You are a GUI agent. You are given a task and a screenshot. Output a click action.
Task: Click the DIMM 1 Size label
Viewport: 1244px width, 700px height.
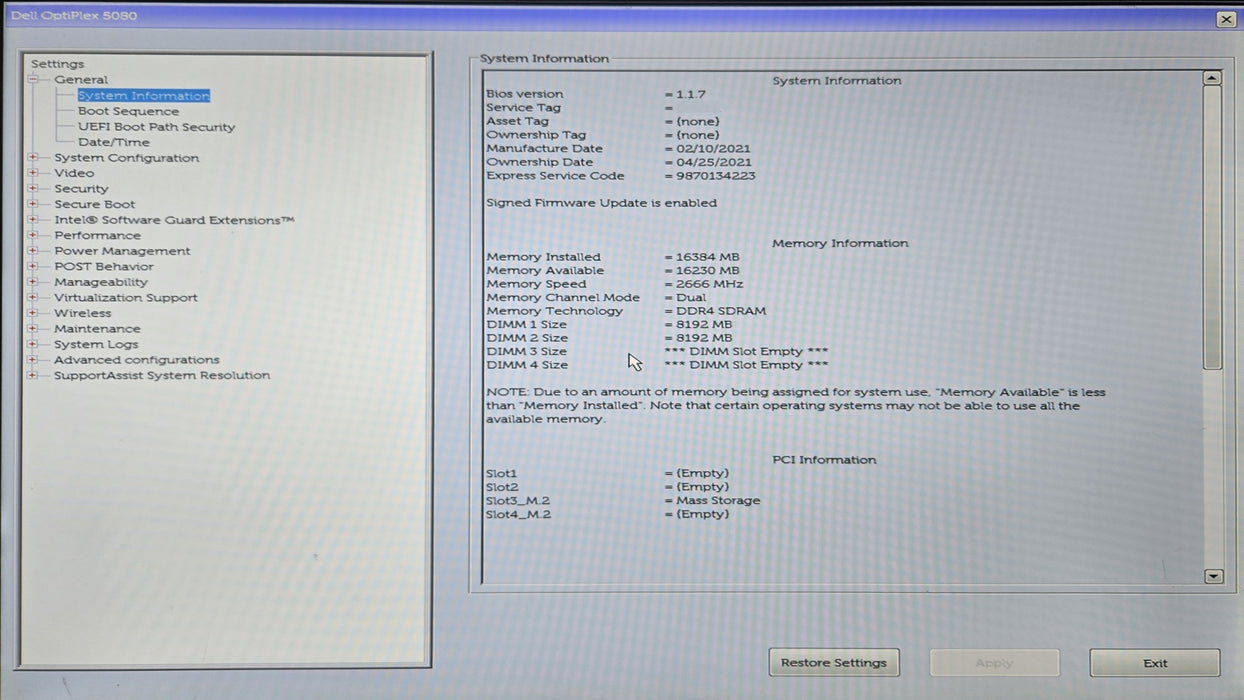(x=527, y=324)
